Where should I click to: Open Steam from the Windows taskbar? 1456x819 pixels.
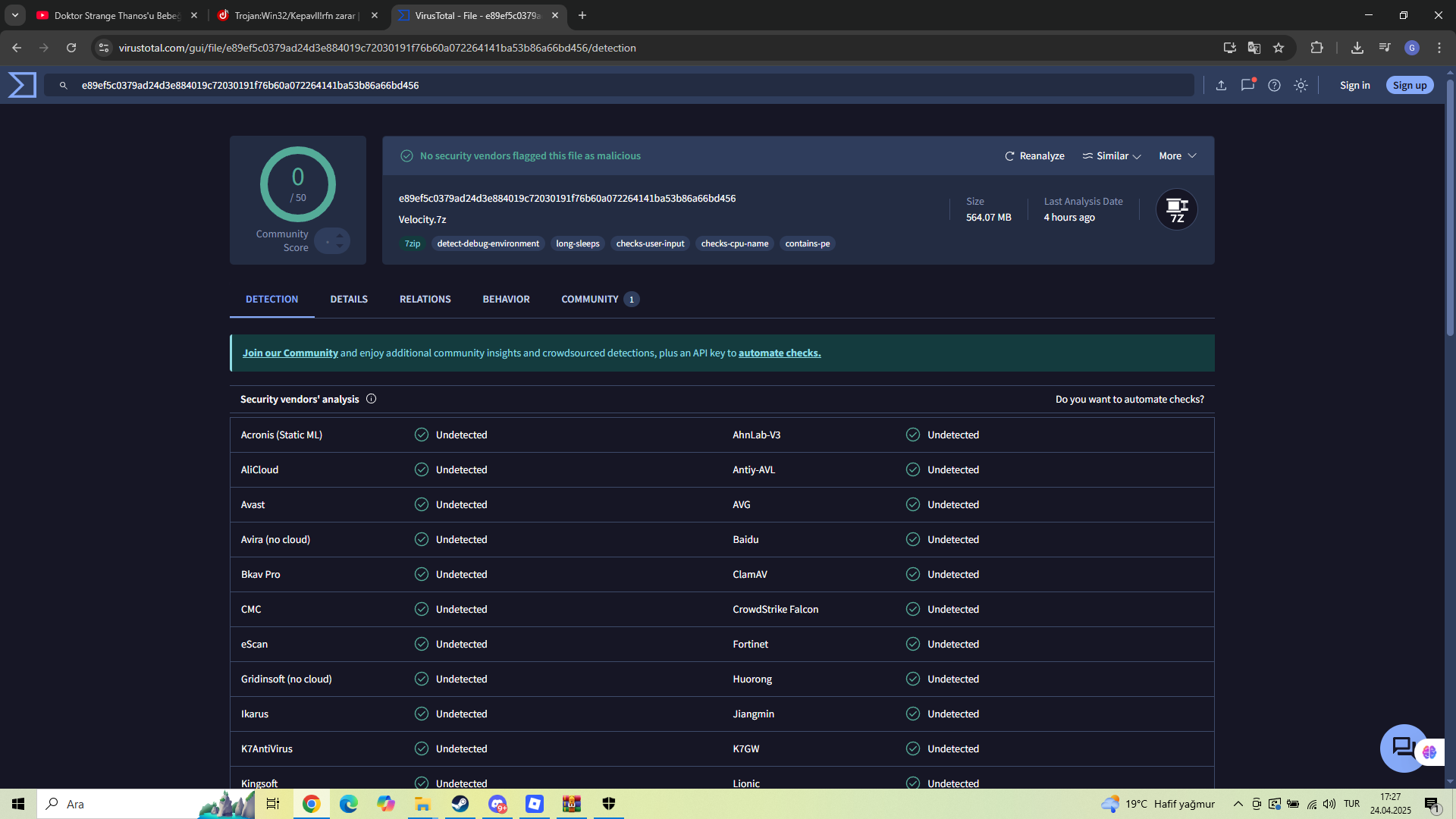point(460,804)
